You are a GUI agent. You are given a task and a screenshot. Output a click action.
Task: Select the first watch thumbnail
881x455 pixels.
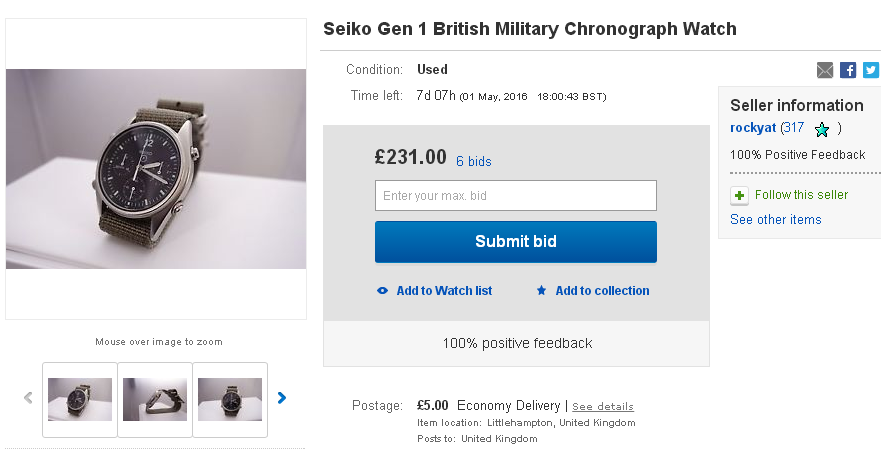tap(80, 399)
